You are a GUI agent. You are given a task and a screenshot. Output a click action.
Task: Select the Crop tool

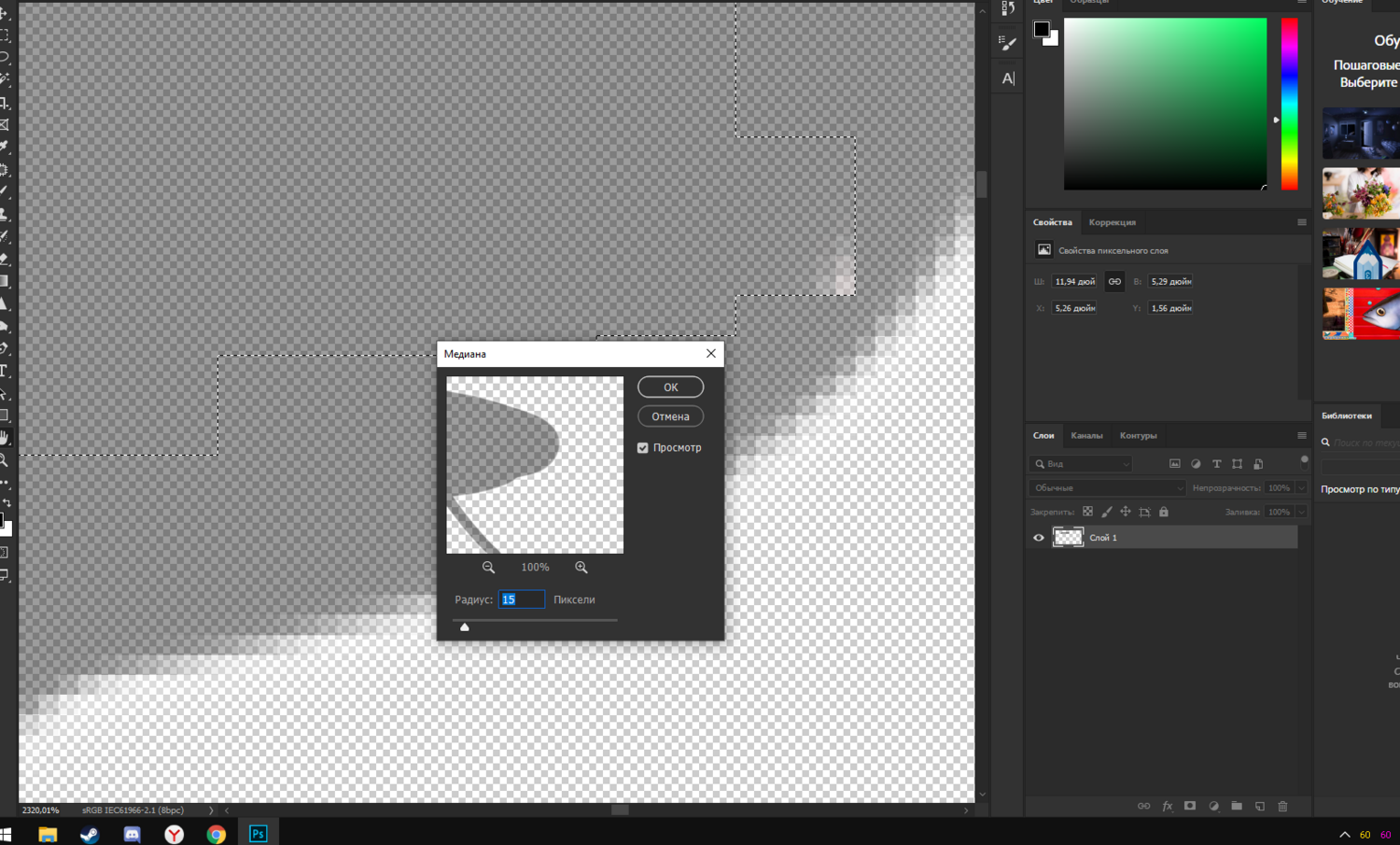(x=5, y=103)
